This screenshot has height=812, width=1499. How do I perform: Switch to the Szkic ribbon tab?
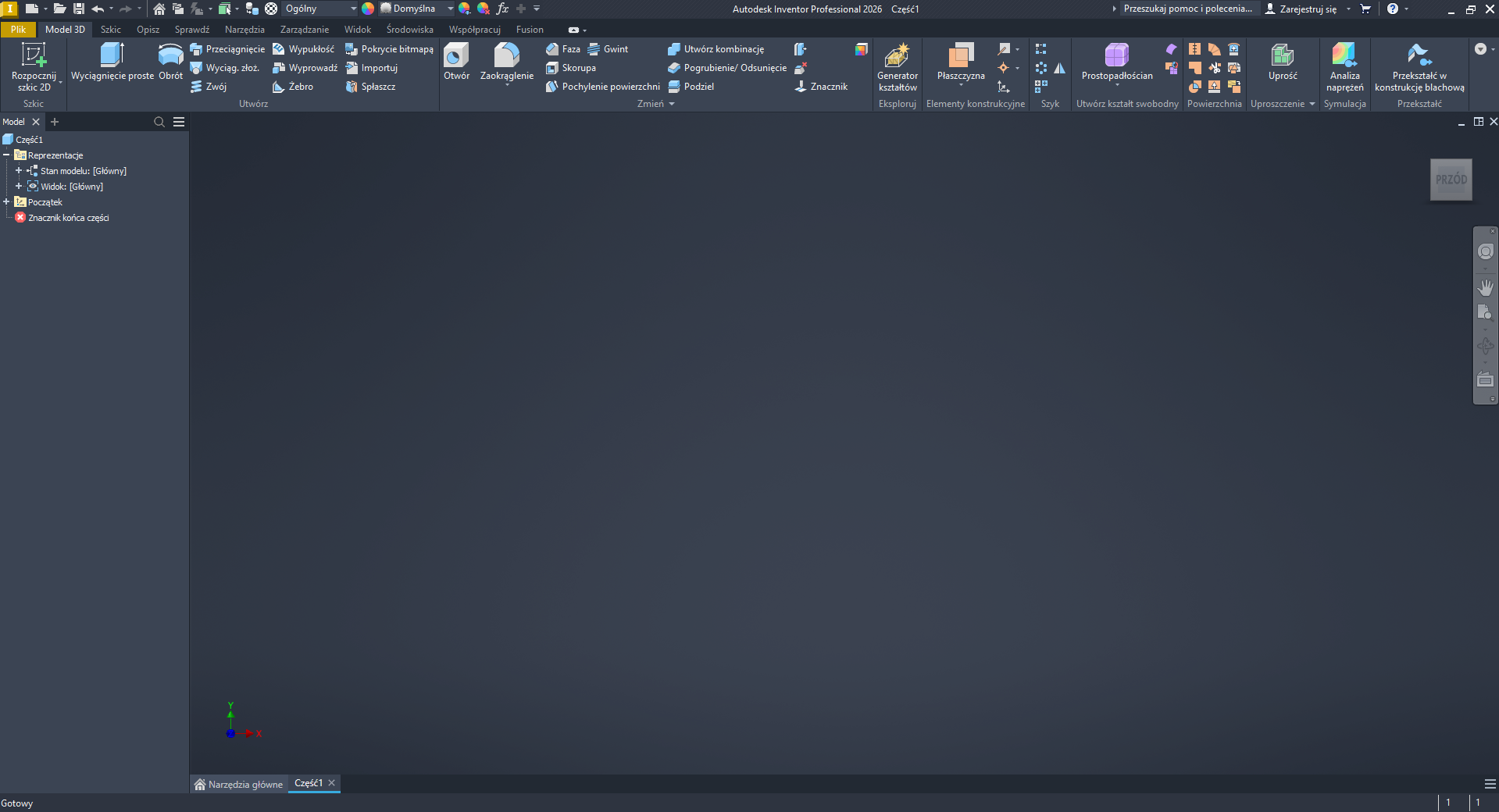110,30
